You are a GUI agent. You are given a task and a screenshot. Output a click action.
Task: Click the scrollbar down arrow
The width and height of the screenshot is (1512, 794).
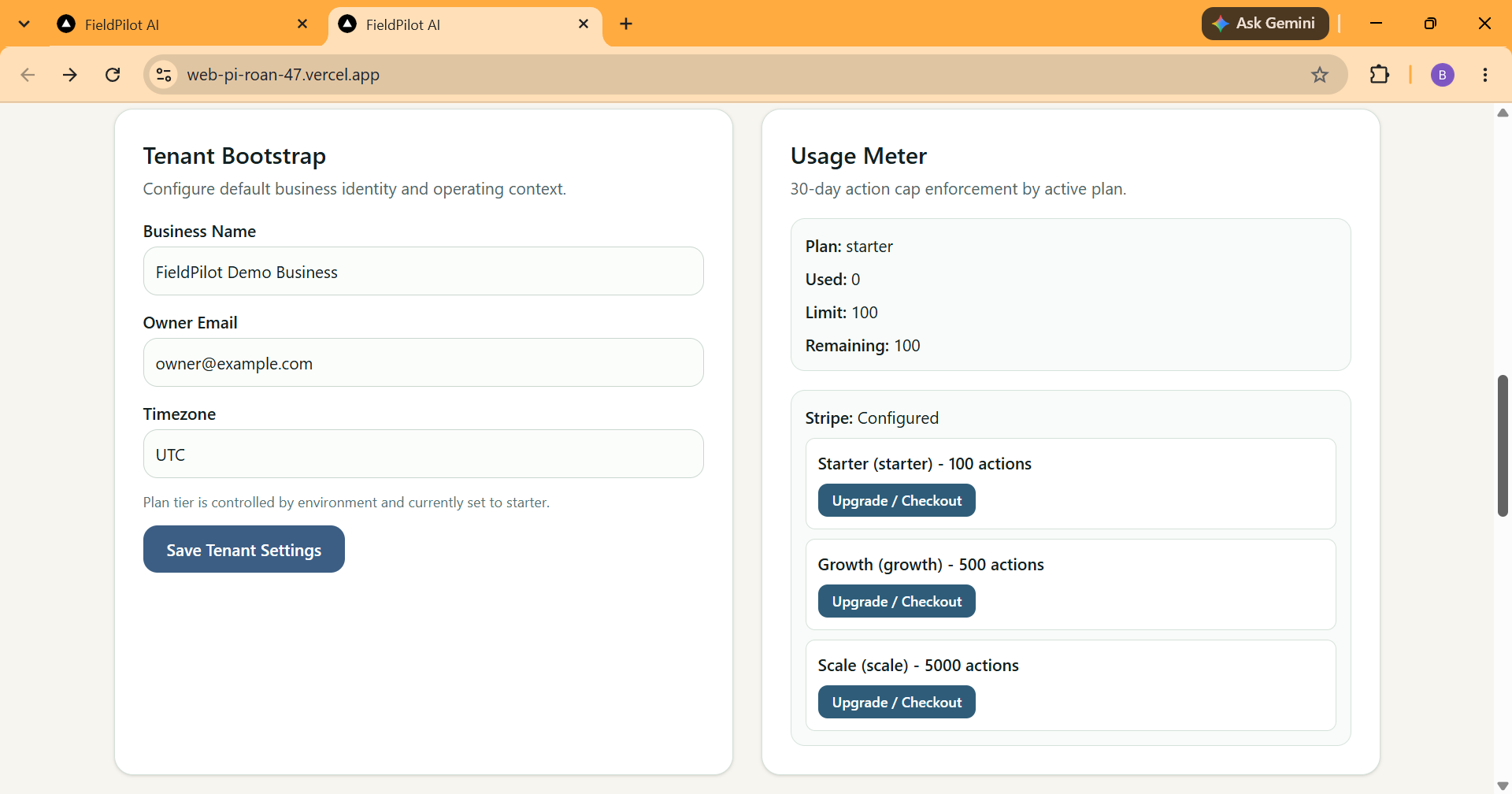(1503, 785)
